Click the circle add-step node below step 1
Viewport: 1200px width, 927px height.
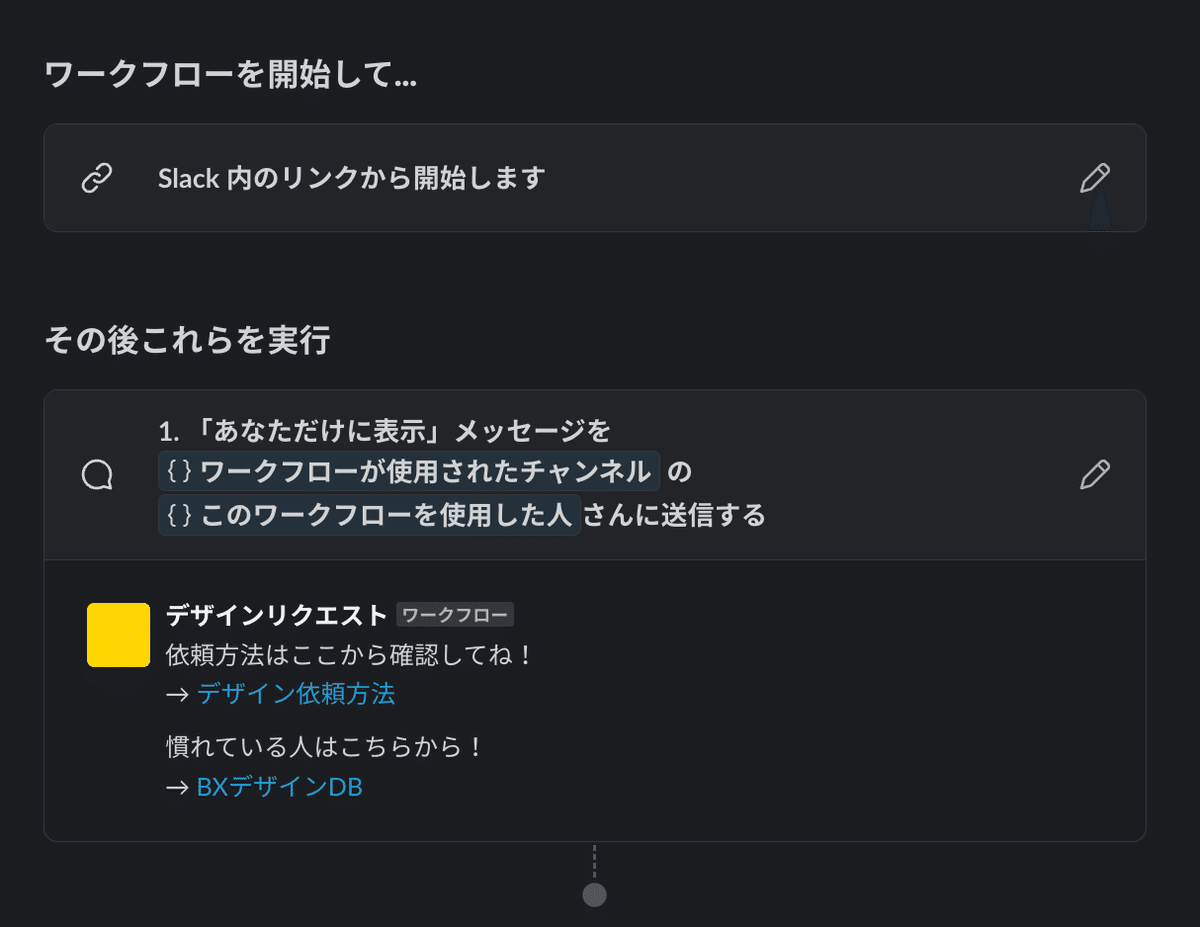point(594,894)
